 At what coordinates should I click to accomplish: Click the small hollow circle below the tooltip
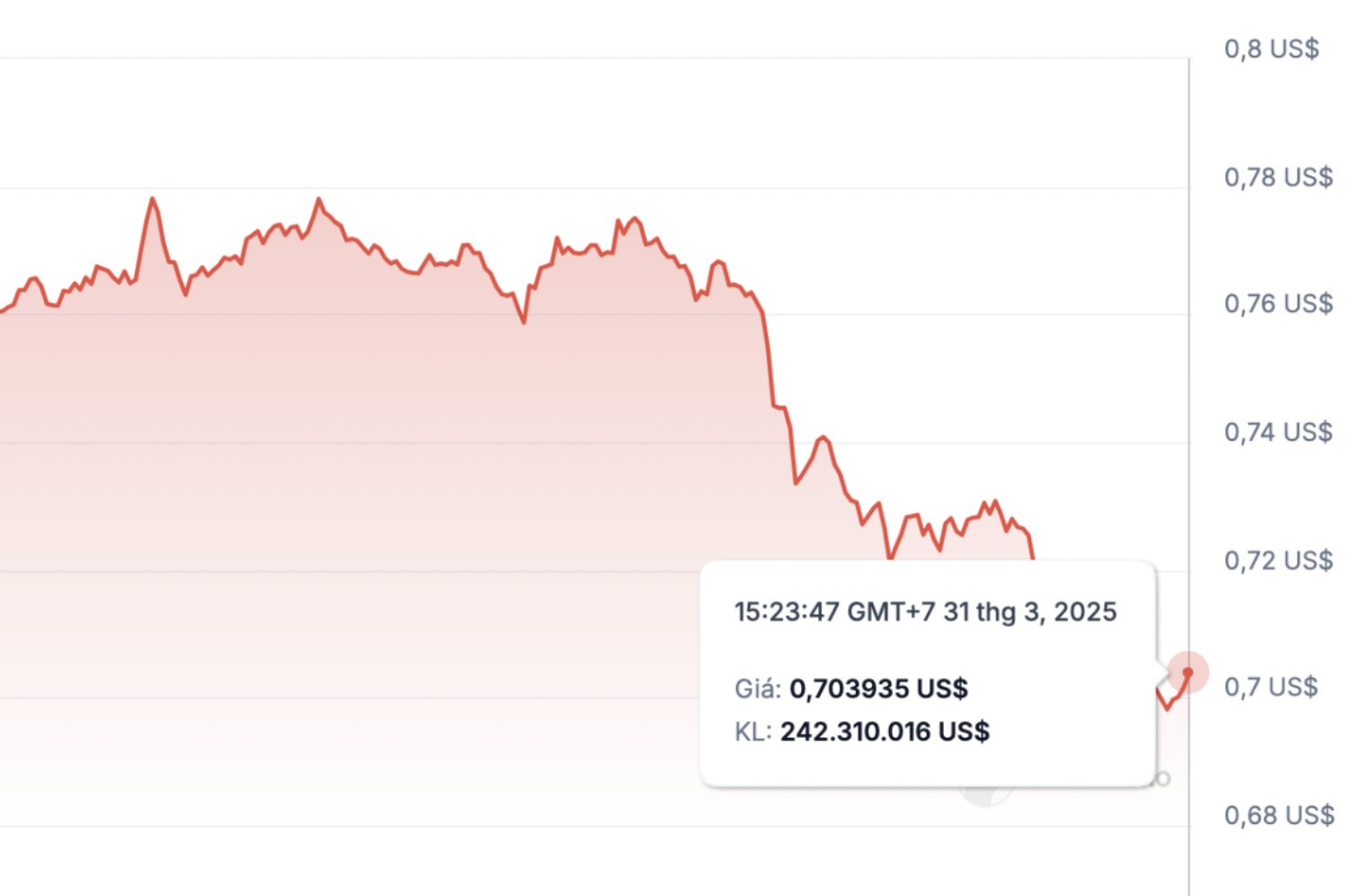coord(1163,779)
